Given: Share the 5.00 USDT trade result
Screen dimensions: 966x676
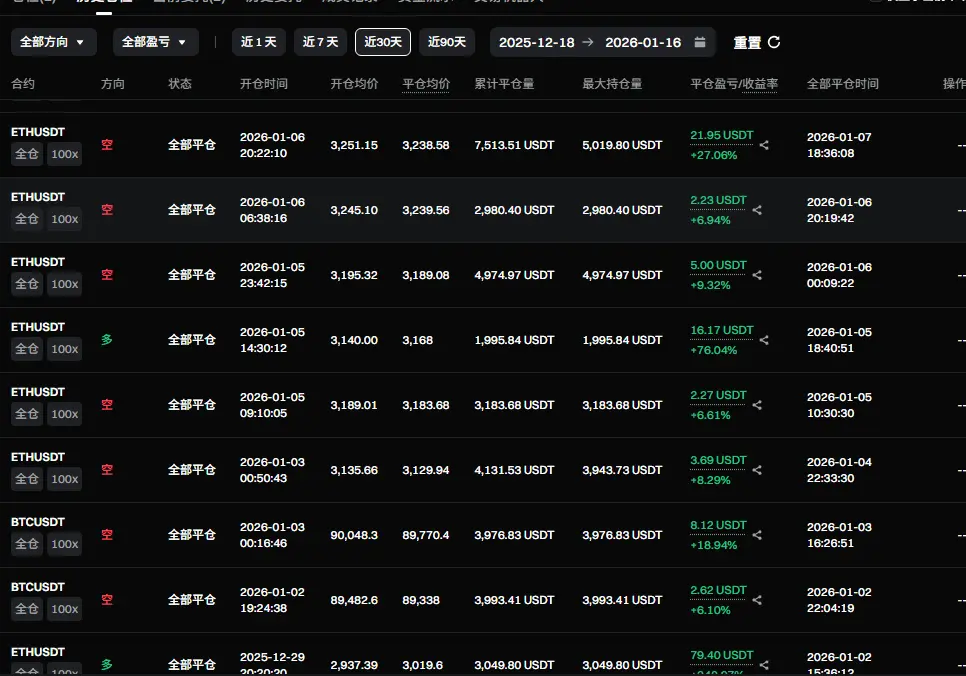Looking at the screenshot, I should [x=757, y=275].
